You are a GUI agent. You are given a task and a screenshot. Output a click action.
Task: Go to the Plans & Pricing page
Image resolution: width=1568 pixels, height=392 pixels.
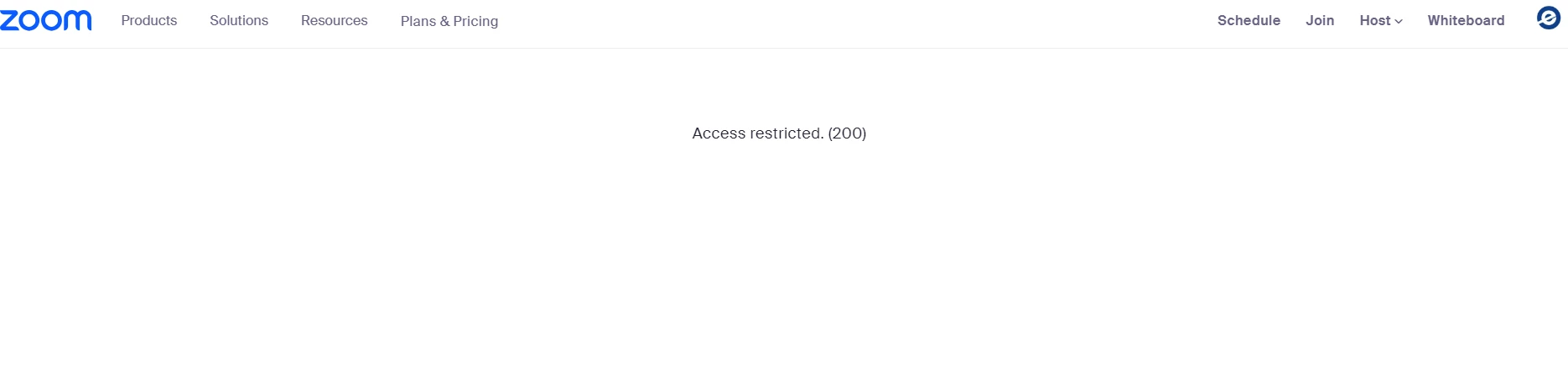(x=449, y=21)
